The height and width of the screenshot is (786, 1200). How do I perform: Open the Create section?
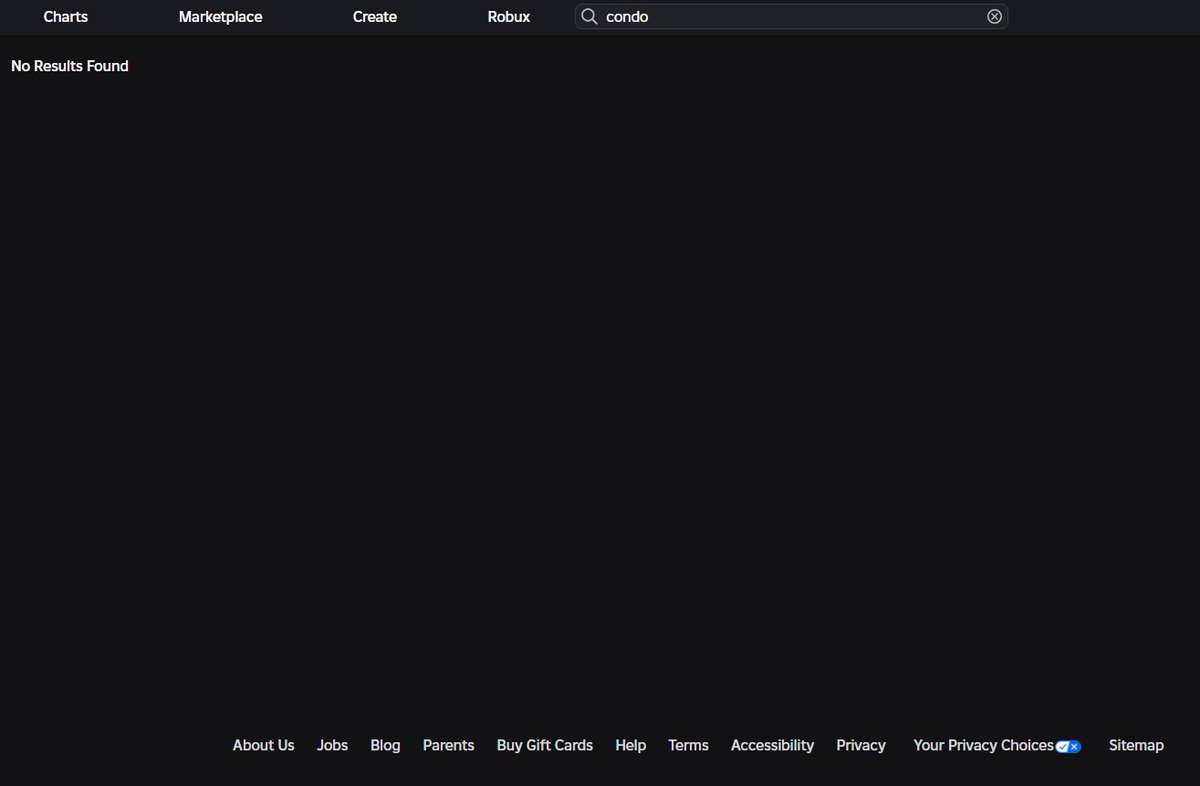(x=375, y=17)
